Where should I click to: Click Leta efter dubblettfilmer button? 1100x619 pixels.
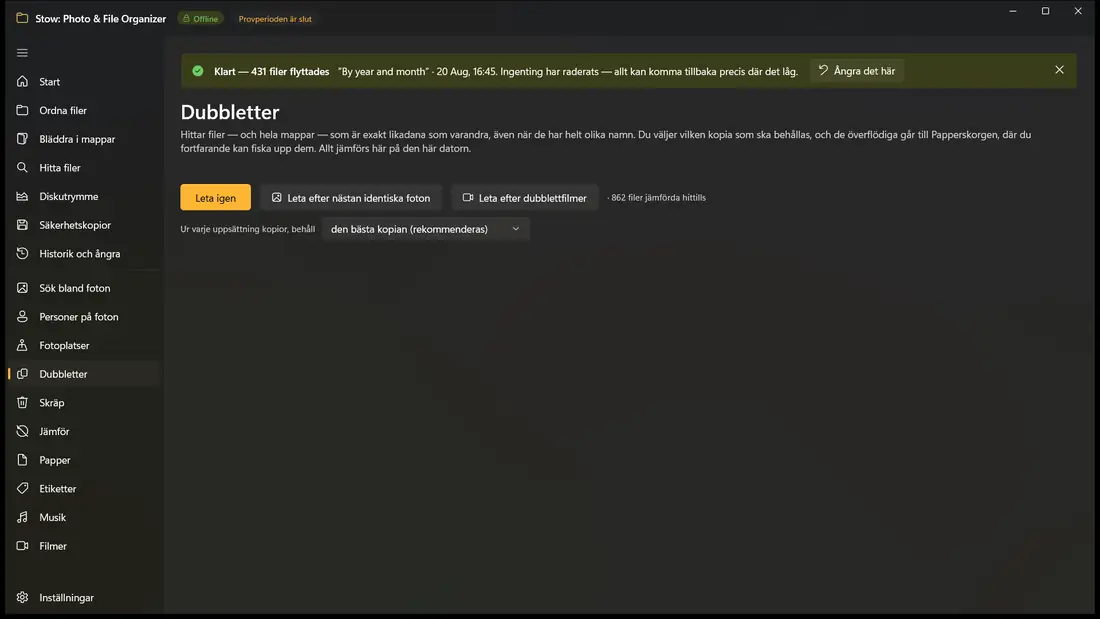click(524, 197)
